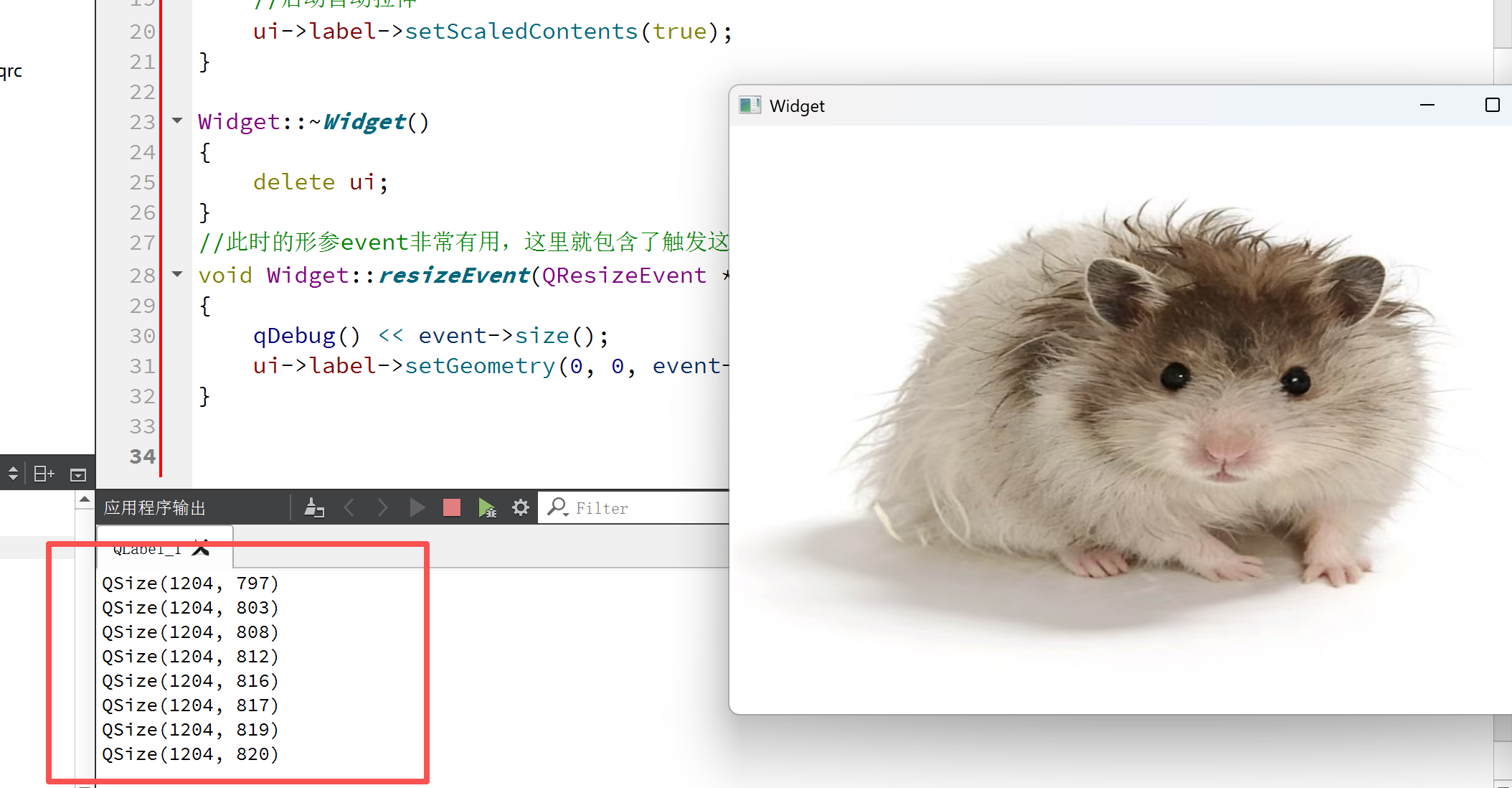The height and width of the screenshot is (788, 1512).
Task: Maximize the Widget window
Action: pyautogui.click(x=1493, y=105)
